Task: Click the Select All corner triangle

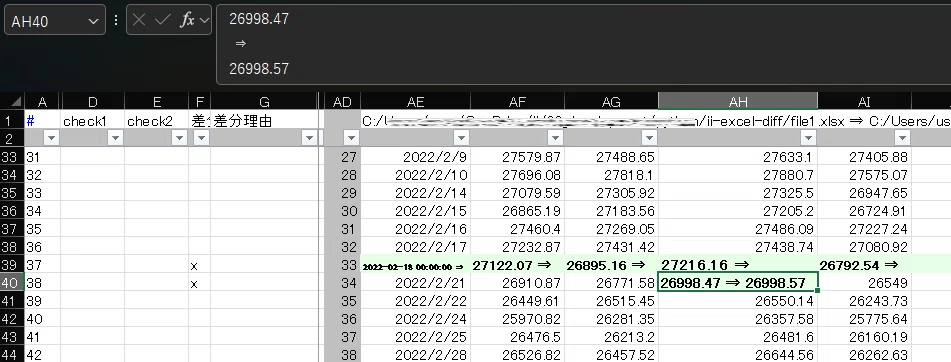Action: (15, 101)
